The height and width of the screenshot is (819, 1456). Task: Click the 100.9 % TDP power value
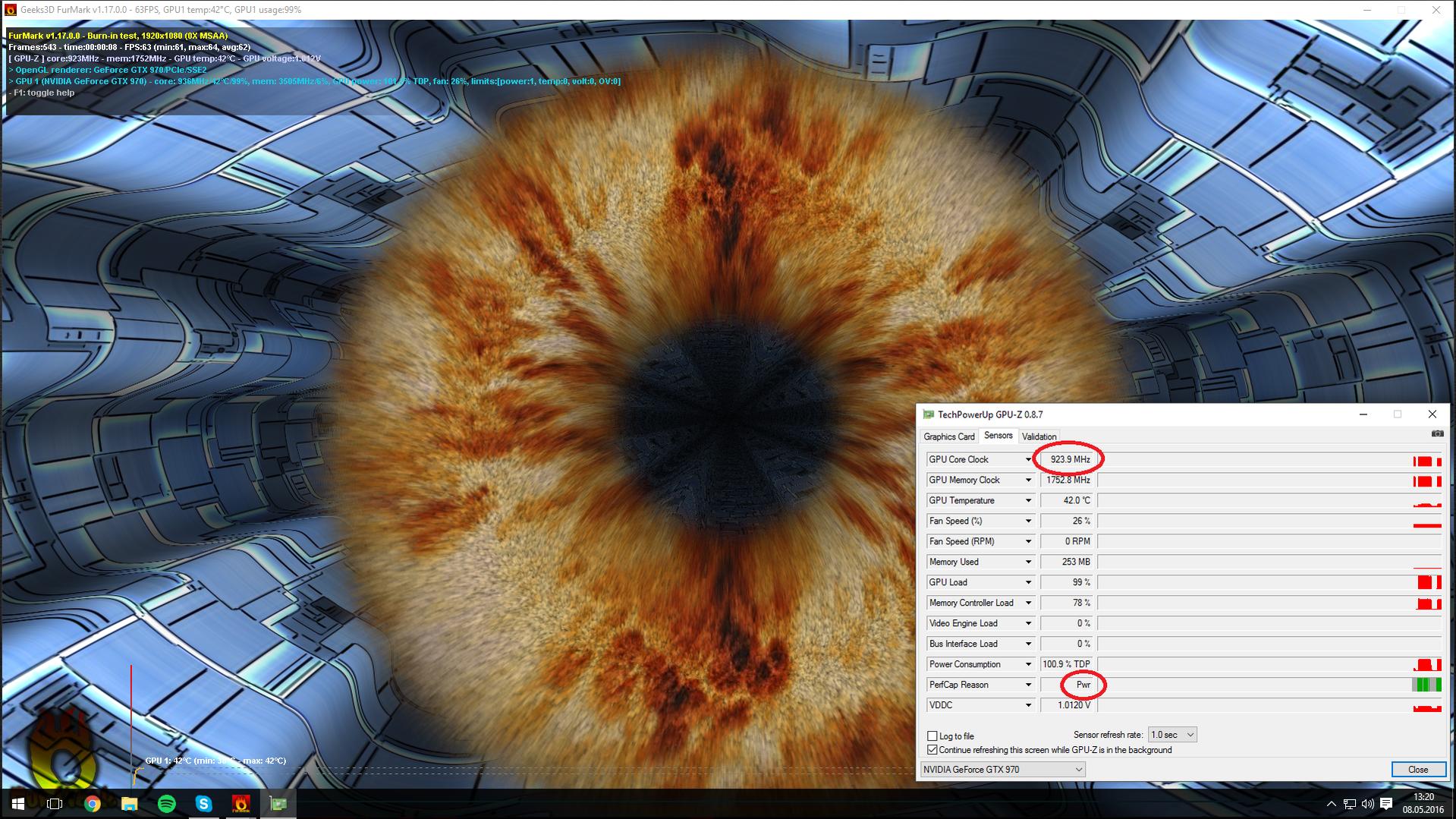click(x=1067, y=665)
